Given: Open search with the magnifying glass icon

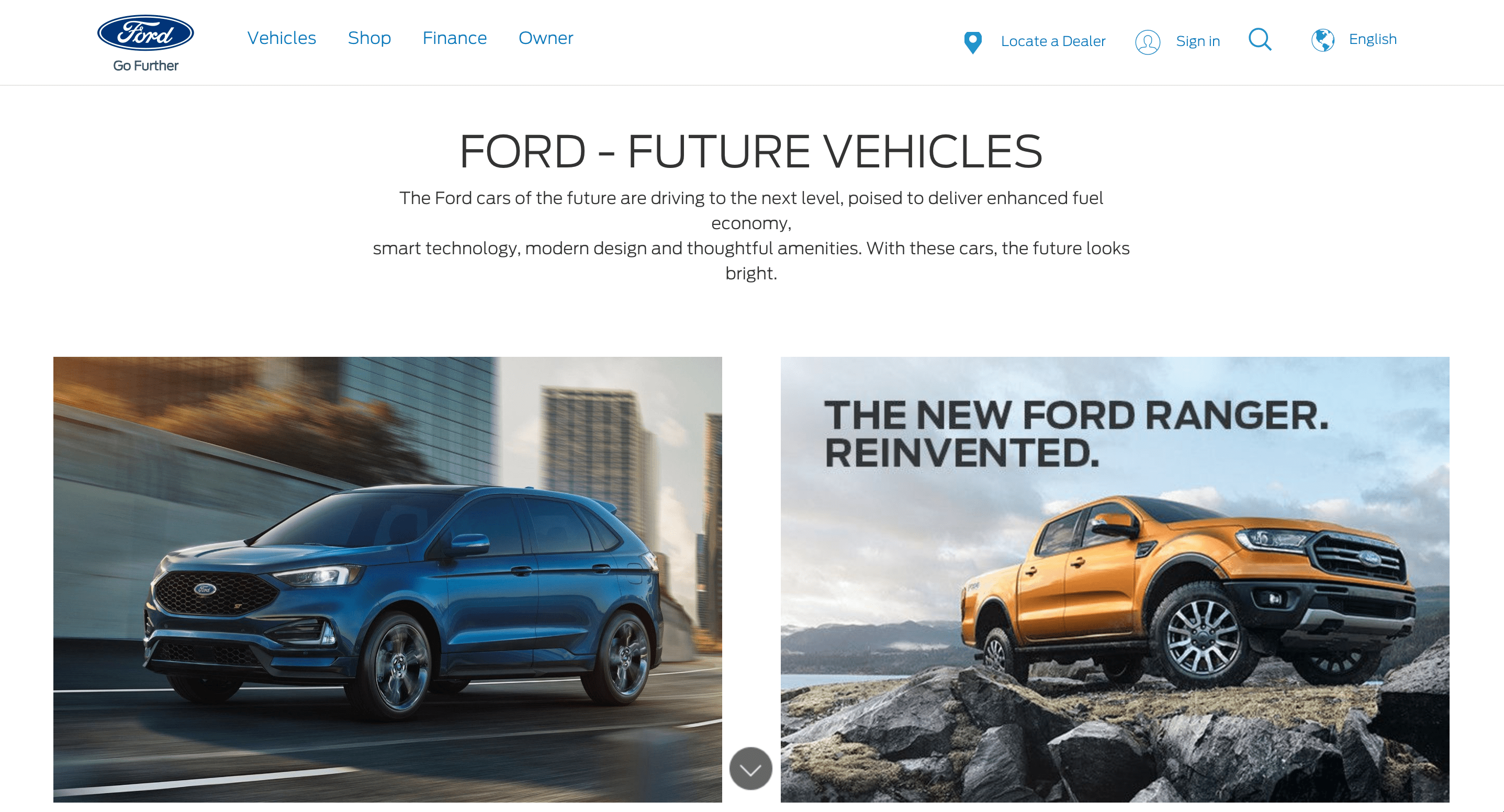Looking at the screenshot, I should [x=1260, y=40].
